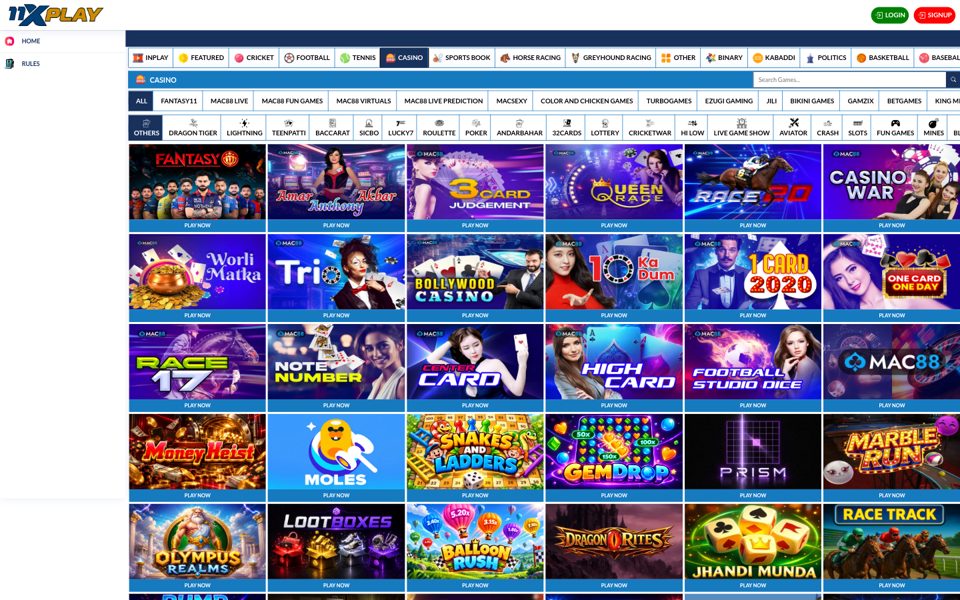
Task: Select the Mines category icon
Action: point(933,127)
